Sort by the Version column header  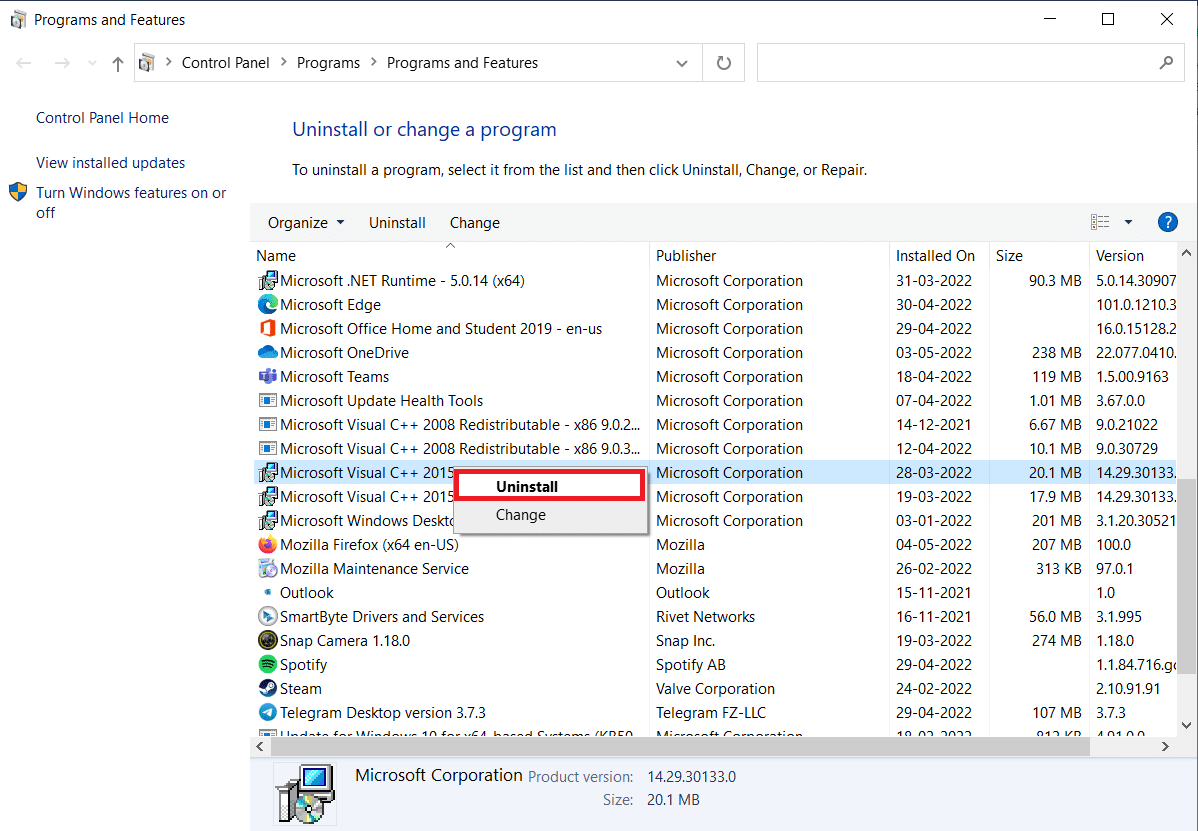coord(1134,256)
